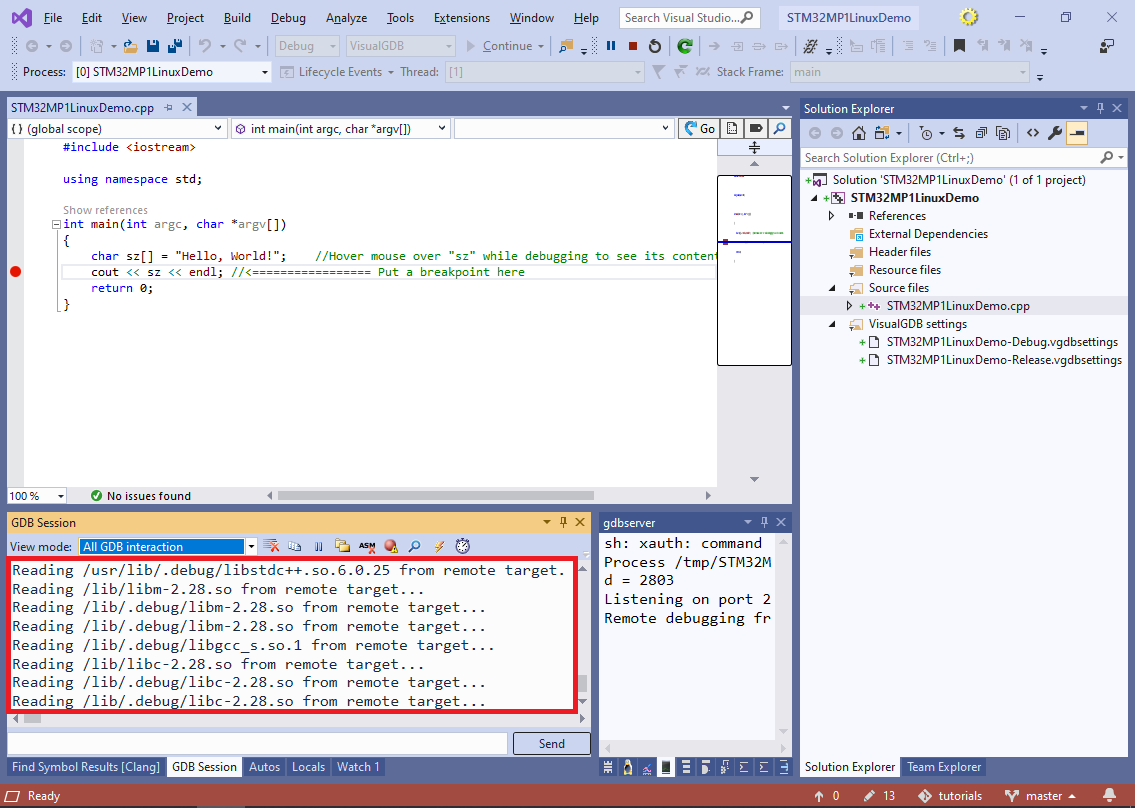Save all files
Viewport: 1135px width, 808px height.
pos(174,46)
